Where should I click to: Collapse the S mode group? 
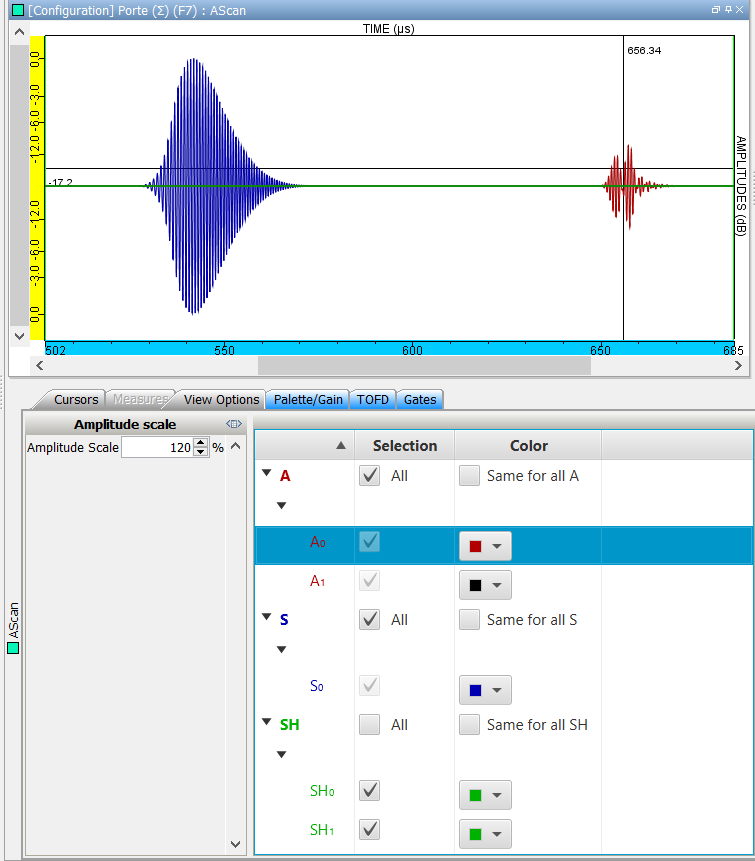(266, 619)
